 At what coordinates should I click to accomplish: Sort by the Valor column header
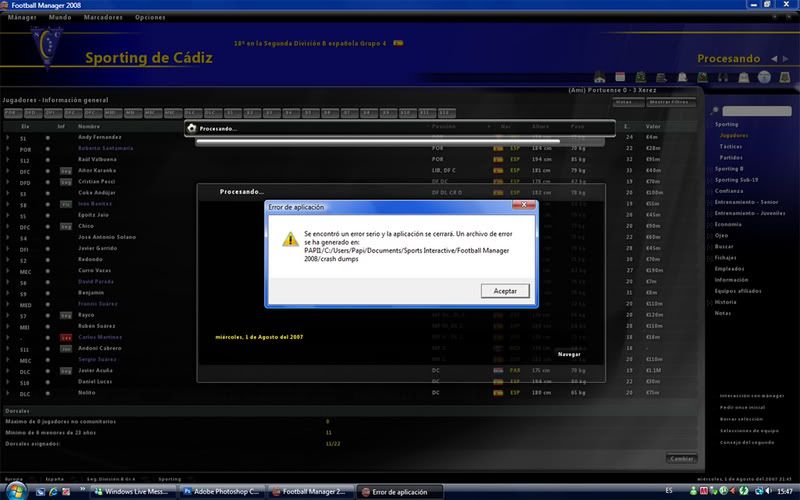[653, 126]
